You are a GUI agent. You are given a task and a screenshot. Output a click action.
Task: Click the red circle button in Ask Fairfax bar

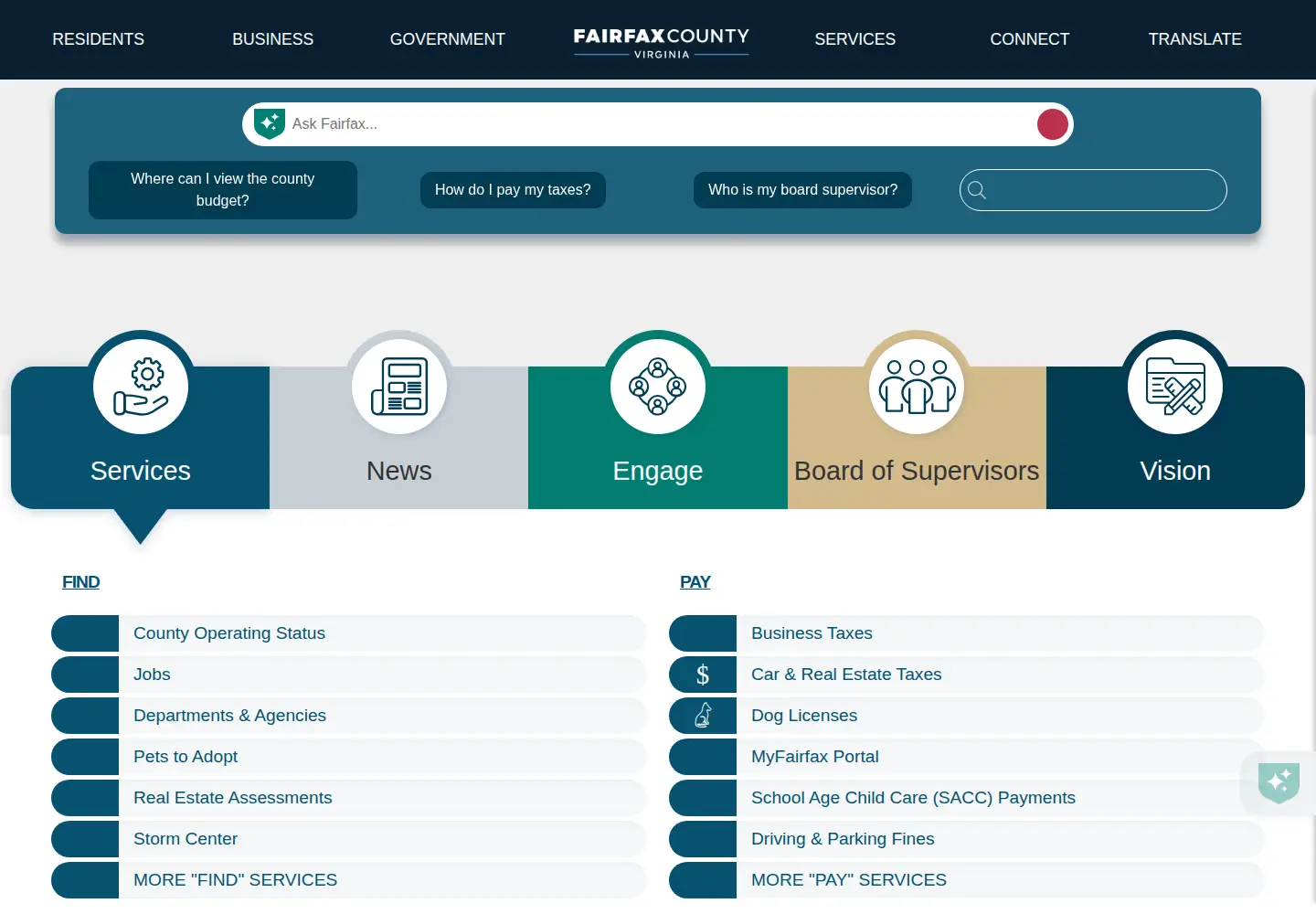pyautogui.click(x=1053, y=124)
